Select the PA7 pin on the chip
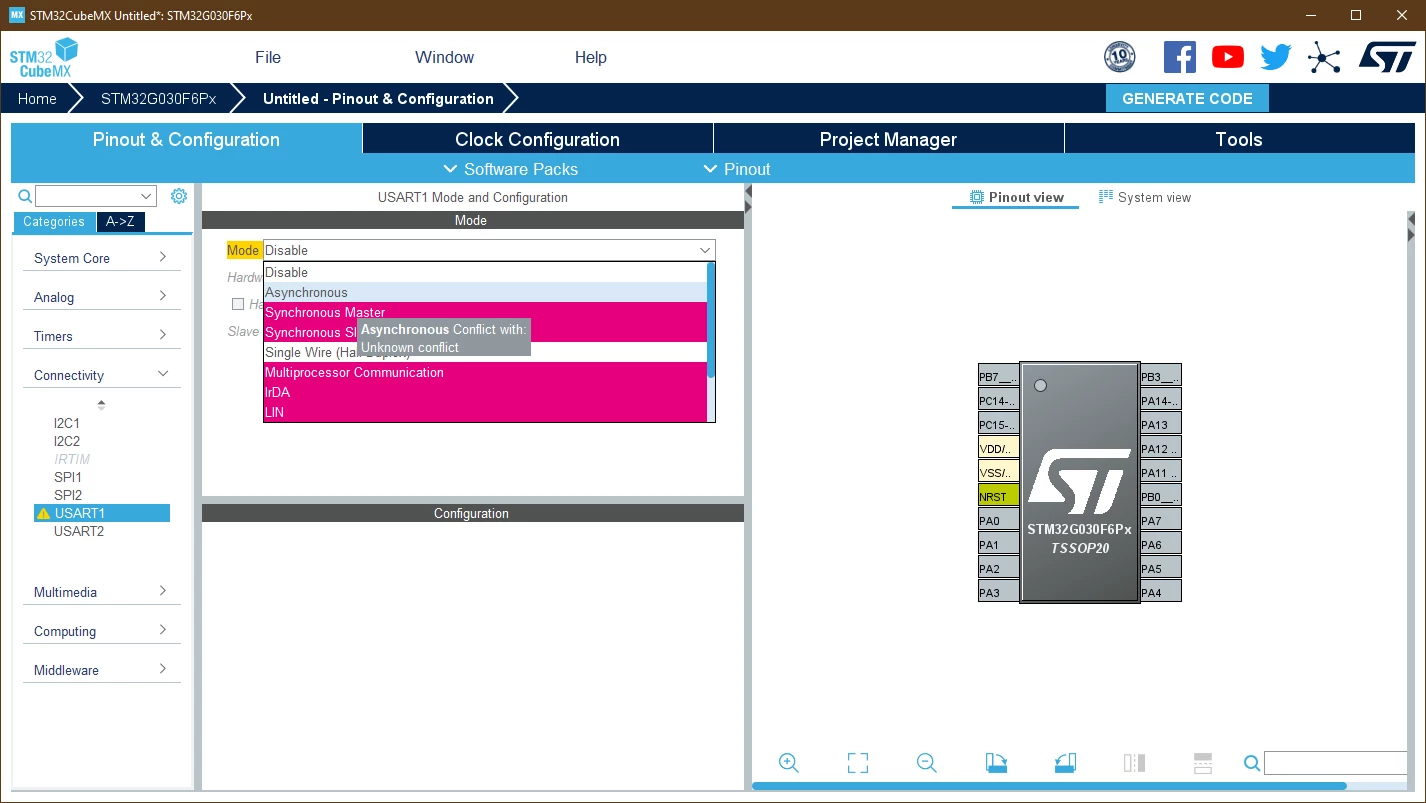 click(1161, 520)
